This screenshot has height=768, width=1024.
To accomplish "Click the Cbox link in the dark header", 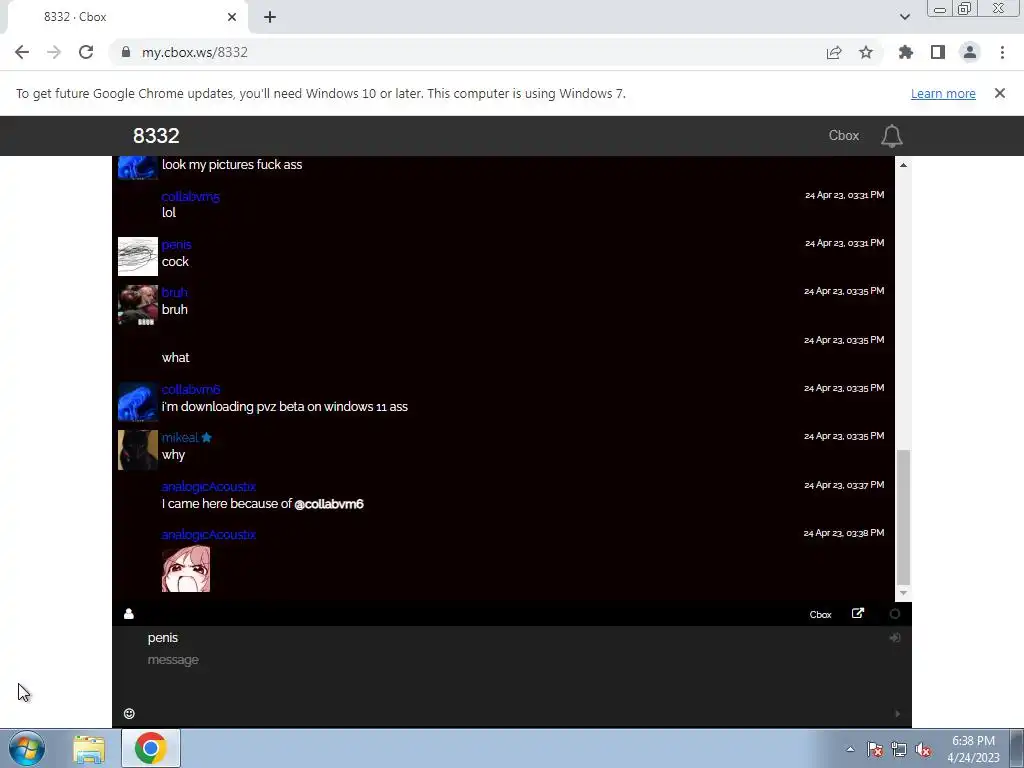I will [844, 136].
